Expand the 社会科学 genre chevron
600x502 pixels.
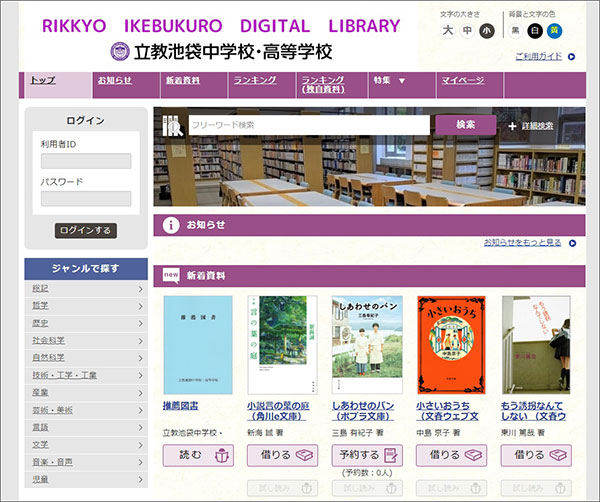(140, 341)
